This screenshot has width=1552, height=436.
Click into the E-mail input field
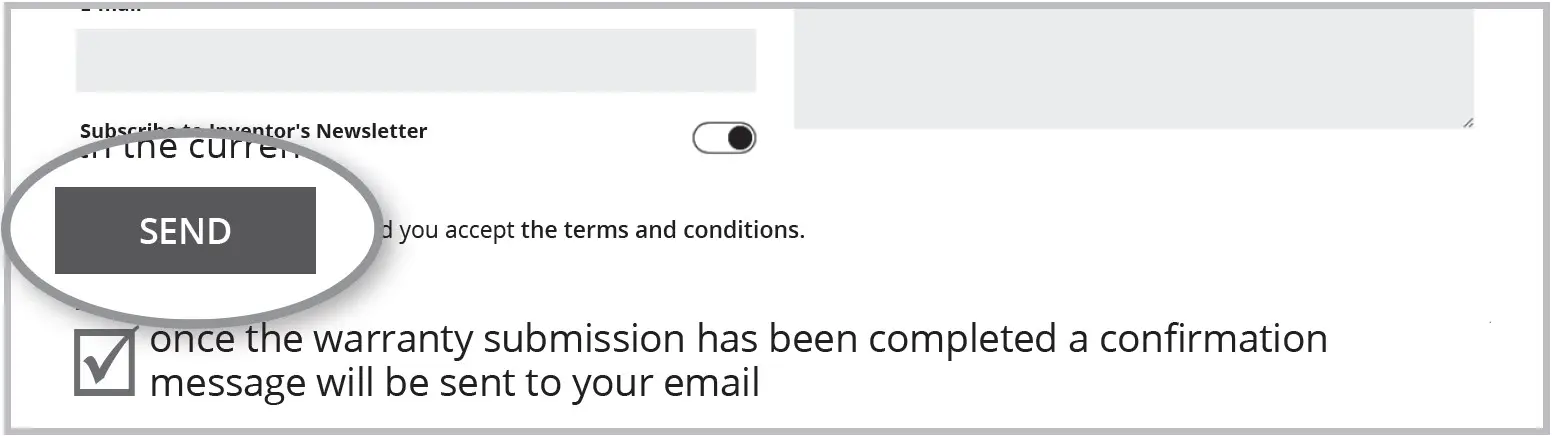click(x=415, y=60)
